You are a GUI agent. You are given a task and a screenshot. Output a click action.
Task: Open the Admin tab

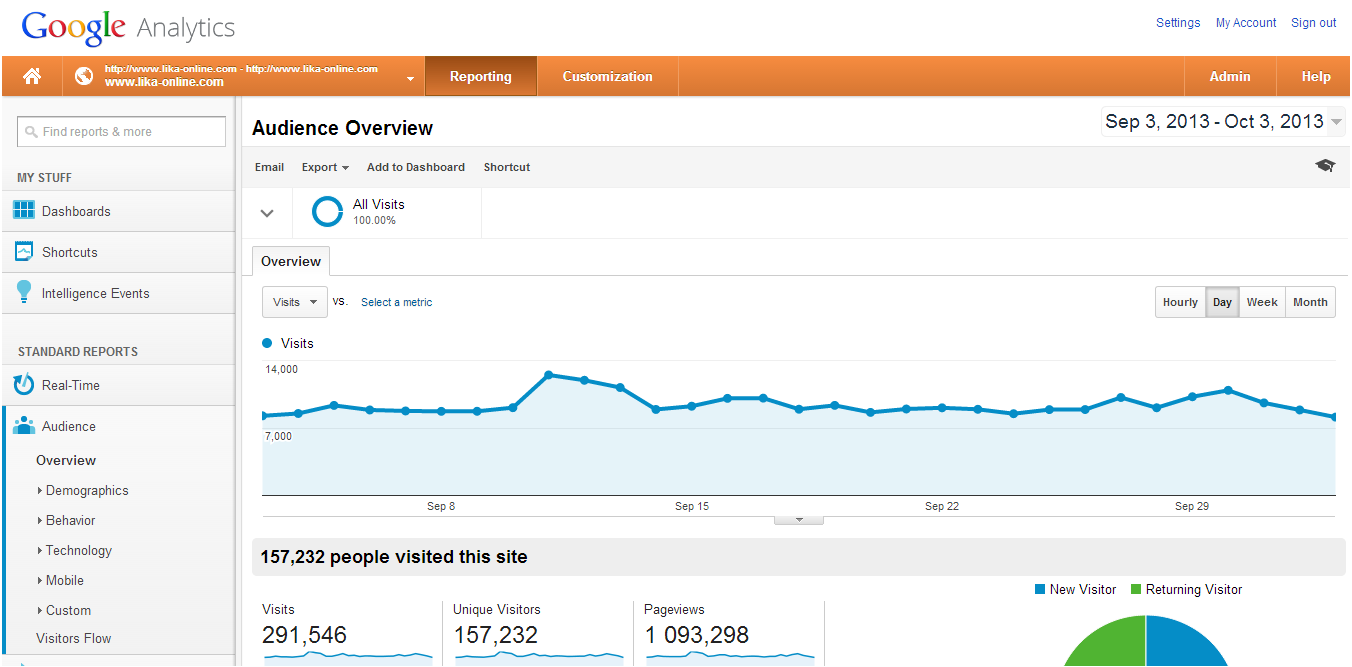1229,77
